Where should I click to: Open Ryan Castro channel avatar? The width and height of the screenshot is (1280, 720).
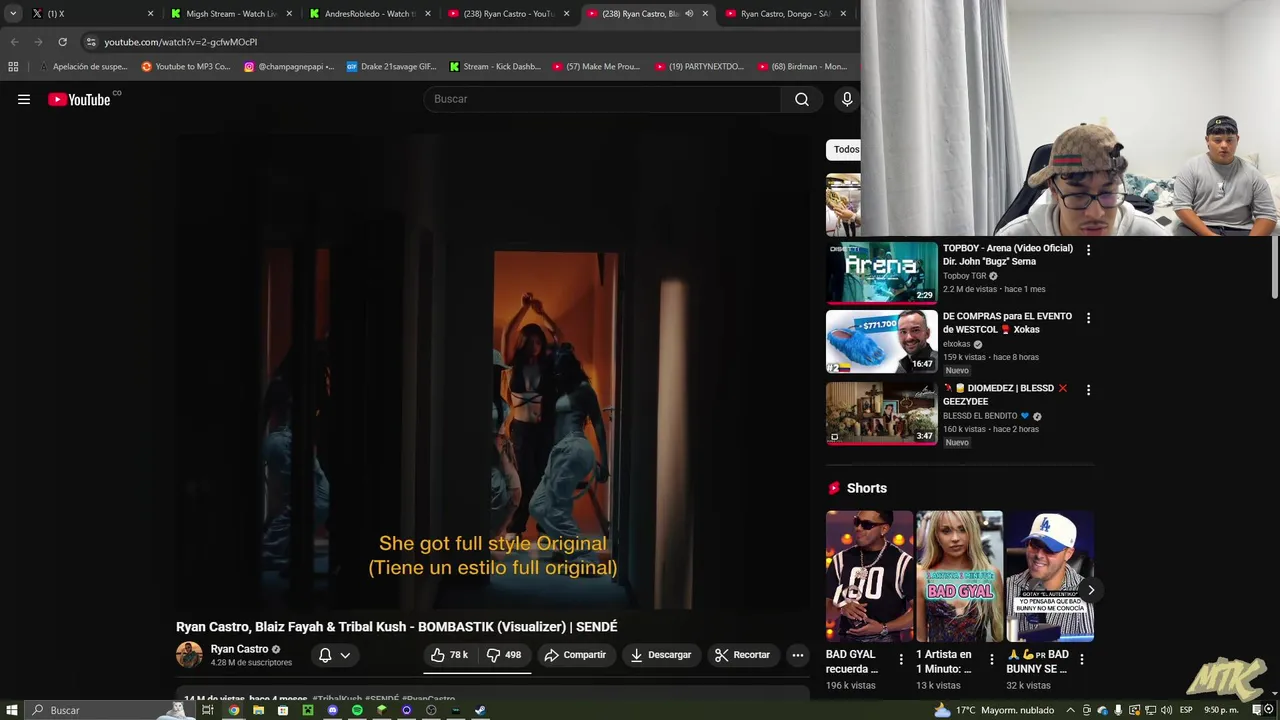pos(189,655)
